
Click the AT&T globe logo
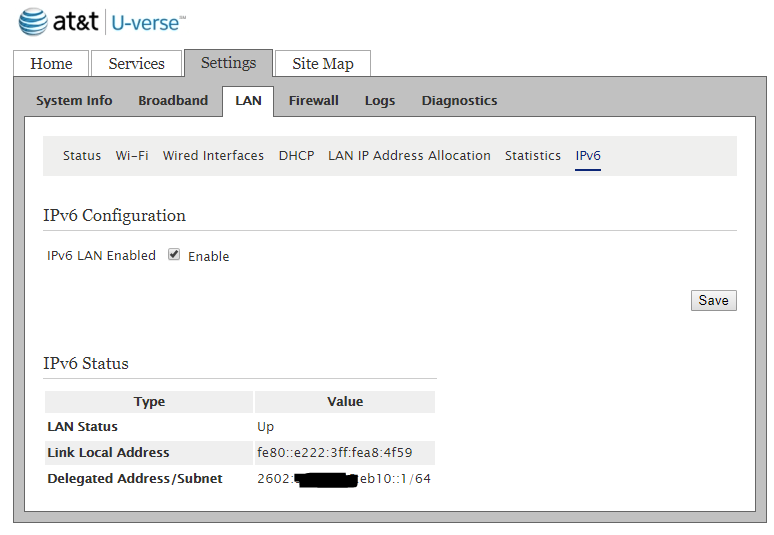pos(33,22)
